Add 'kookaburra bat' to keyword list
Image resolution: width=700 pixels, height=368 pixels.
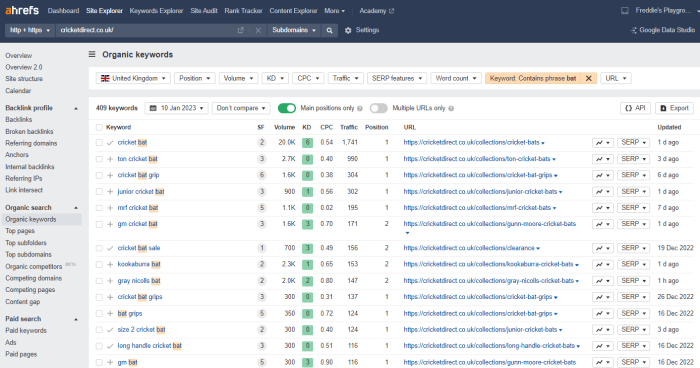tap(110, 264)
